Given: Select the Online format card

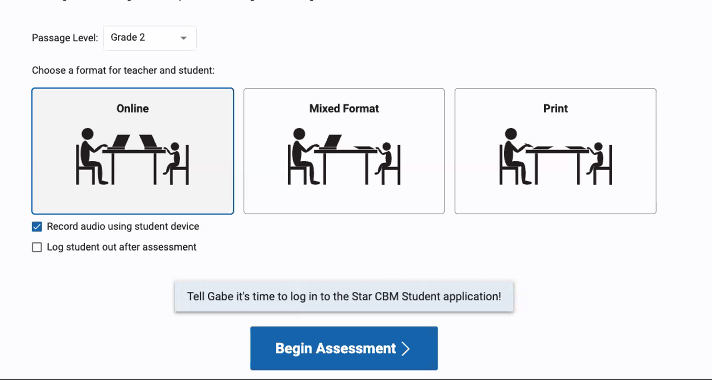Looking at the screenshot, I should 133,151.
